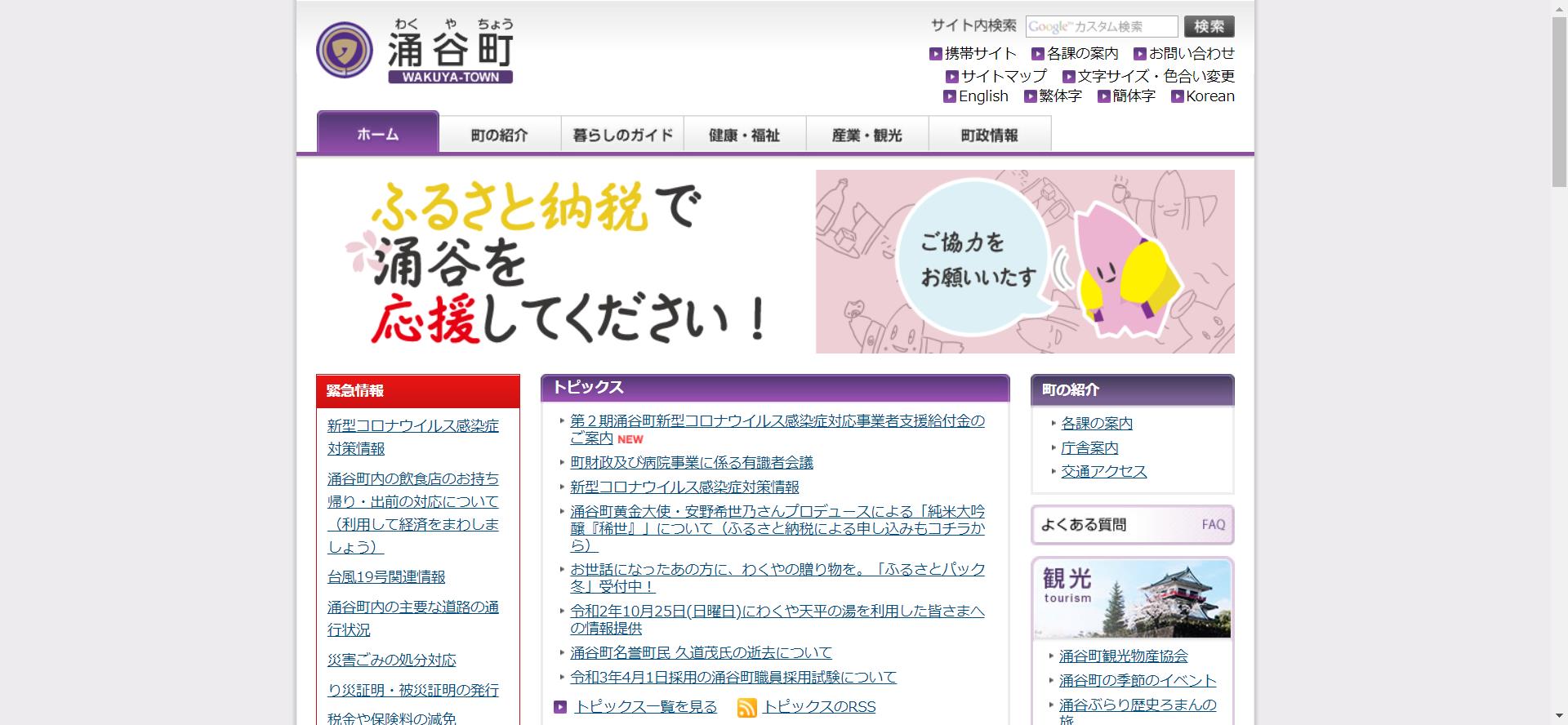The height and width of the screenshot is (725, 1568).
Task: Open 新型コロナウイルス感染症対策情報 in the Topics list
Action: point(684,487)
